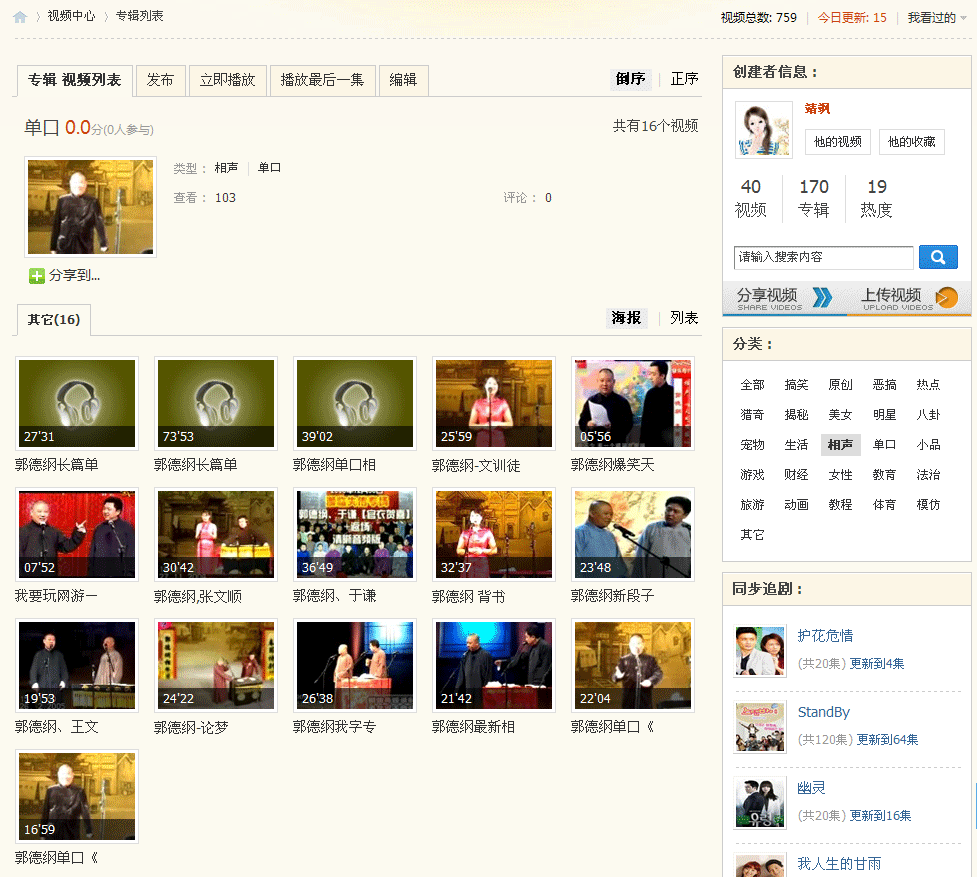Focus the 请输入搜索内容 search field
977x877 pixels.
coord(824,257)
